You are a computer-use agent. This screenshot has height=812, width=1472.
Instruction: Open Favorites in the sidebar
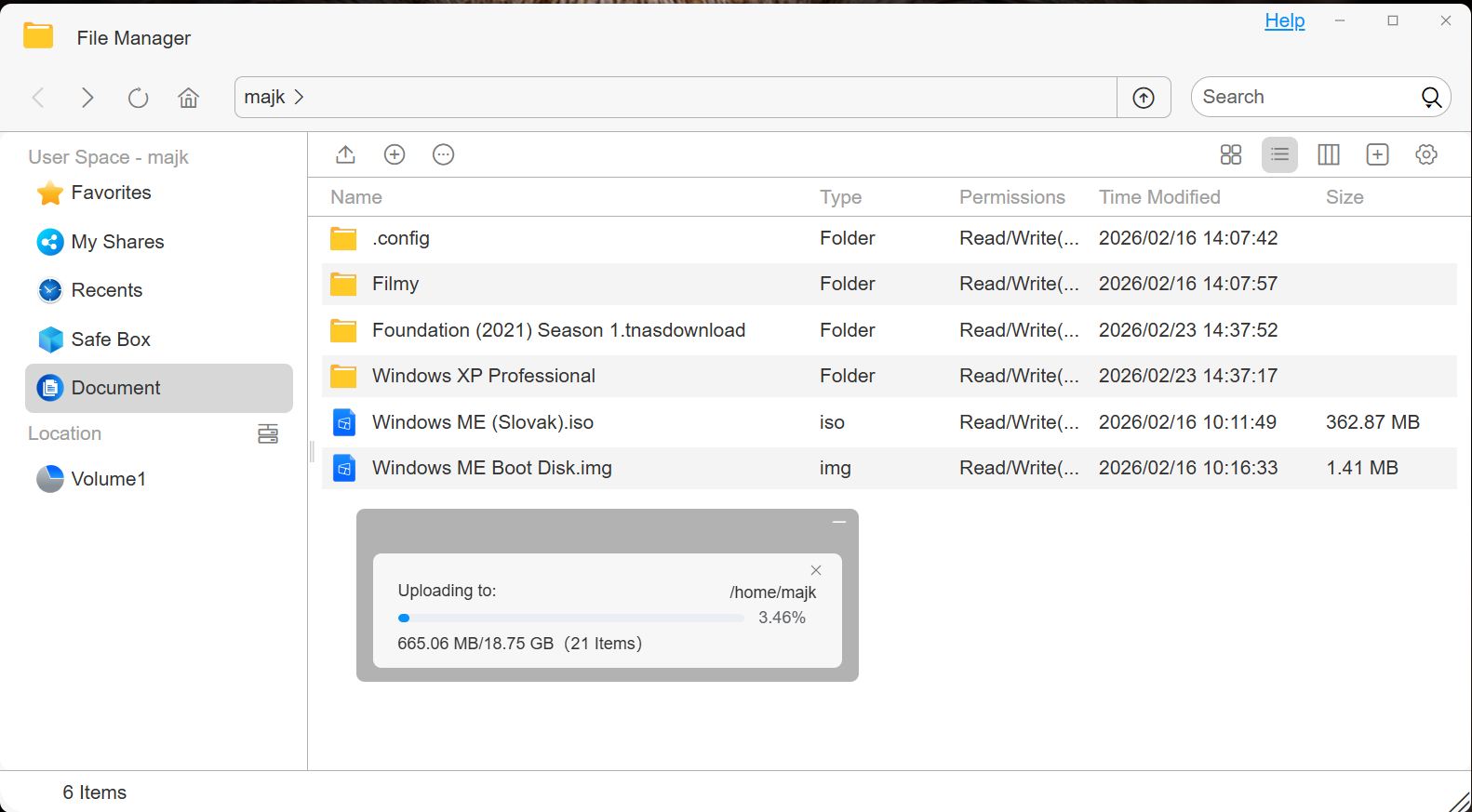(111, 193)
